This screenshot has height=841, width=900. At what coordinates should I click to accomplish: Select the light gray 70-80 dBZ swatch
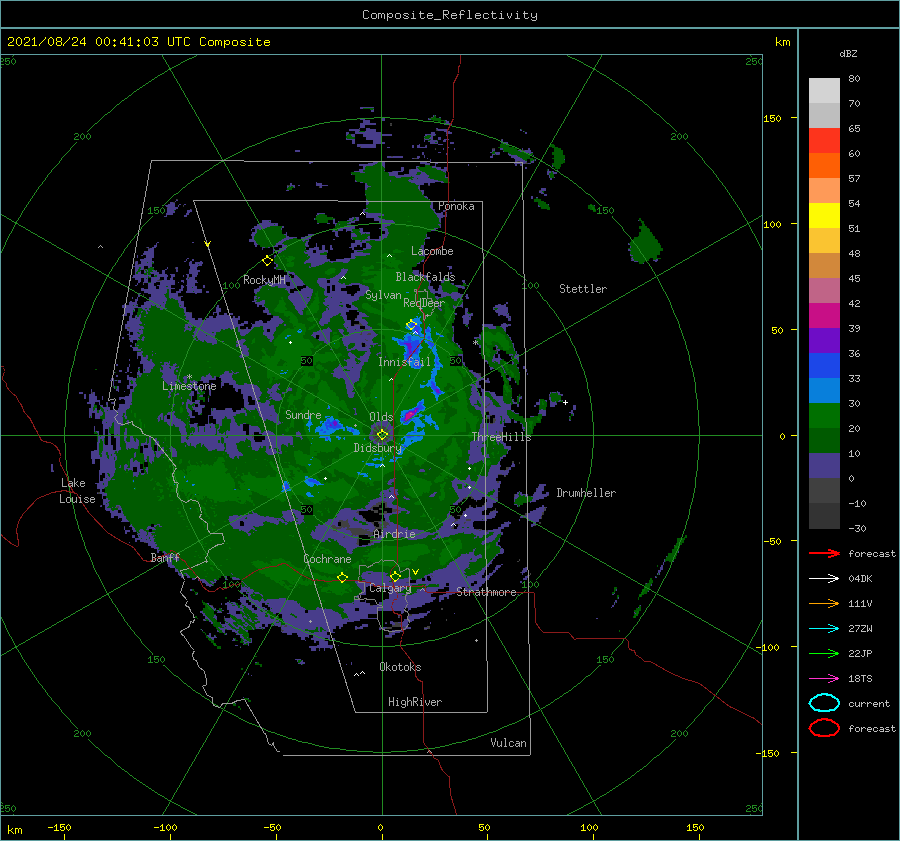(824, 91)
